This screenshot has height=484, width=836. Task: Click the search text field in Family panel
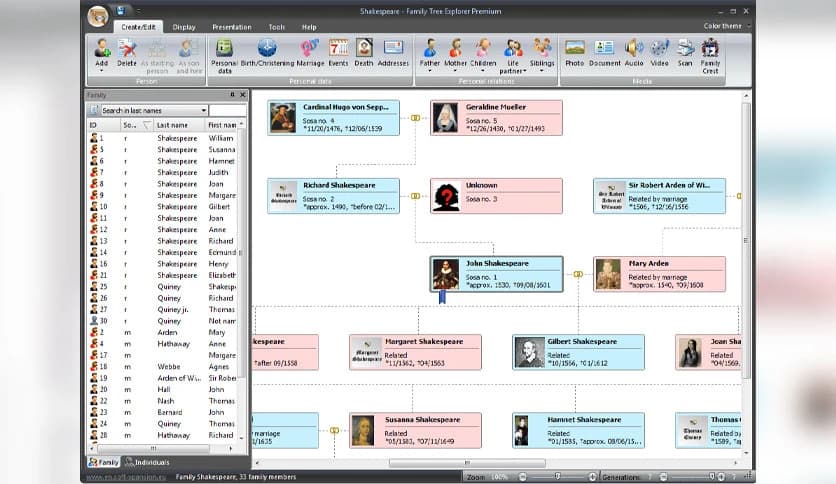228,110
